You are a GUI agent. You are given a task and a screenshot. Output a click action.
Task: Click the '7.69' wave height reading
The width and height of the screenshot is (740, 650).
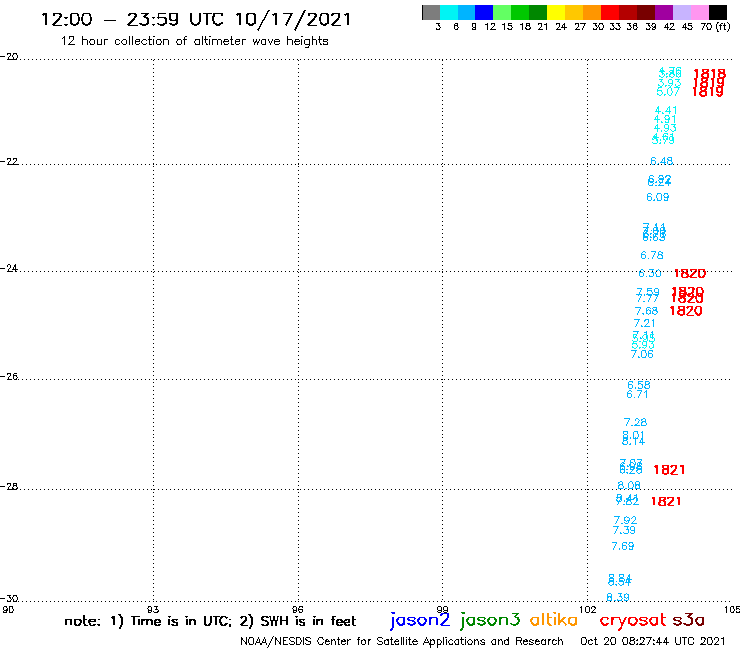pyautogui.click(x=622, y=546)
